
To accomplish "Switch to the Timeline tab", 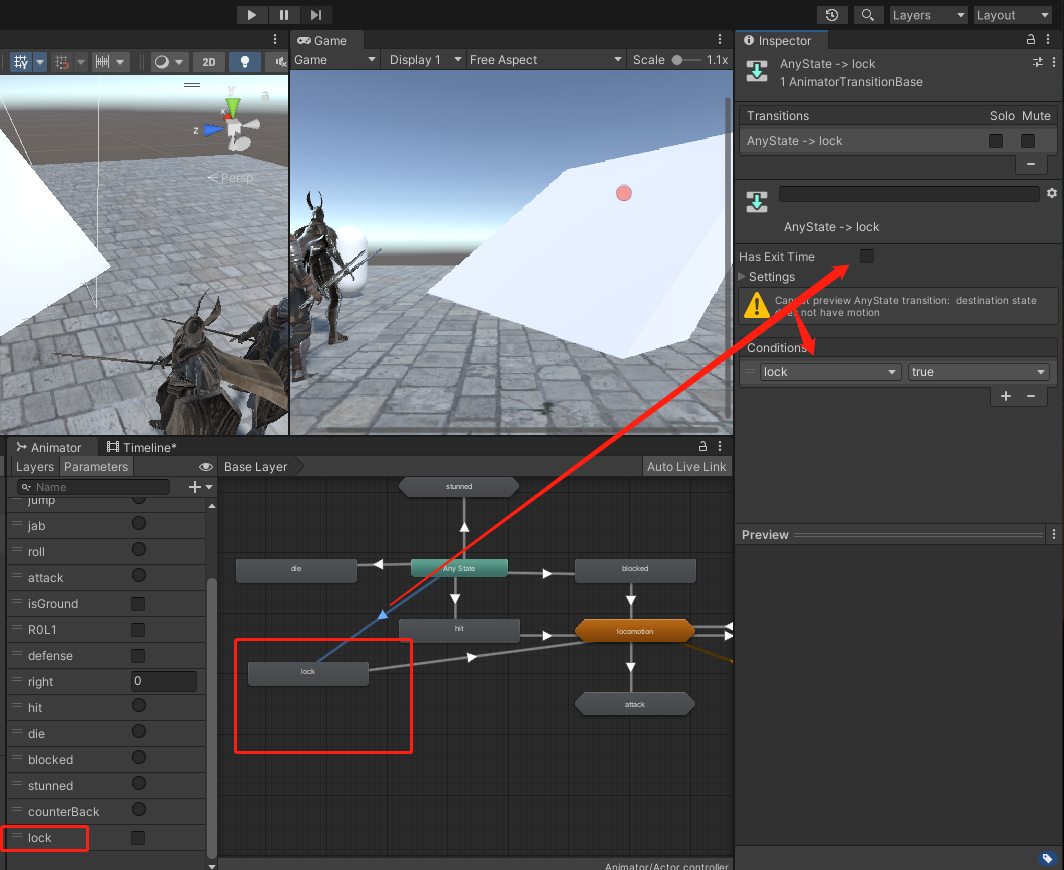I will (x=142, y=447).
